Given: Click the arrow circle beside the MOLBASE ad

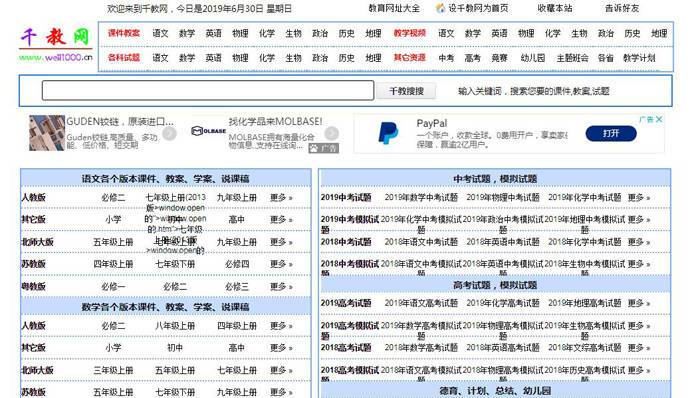Looking at the screenshot, I should click(331, 133).
